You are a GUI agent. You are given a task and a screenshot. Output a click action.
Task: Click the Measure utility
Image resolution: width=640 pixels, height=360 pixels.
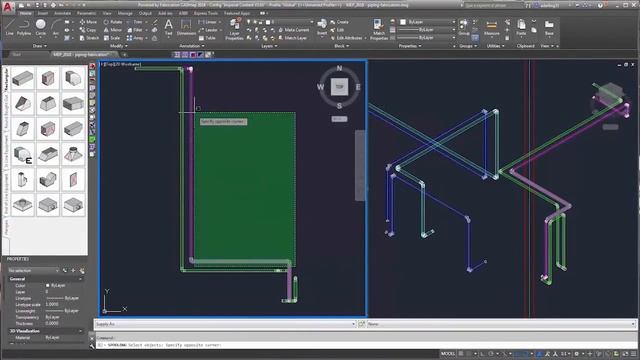pyautogui.click(x=491, y=28)
